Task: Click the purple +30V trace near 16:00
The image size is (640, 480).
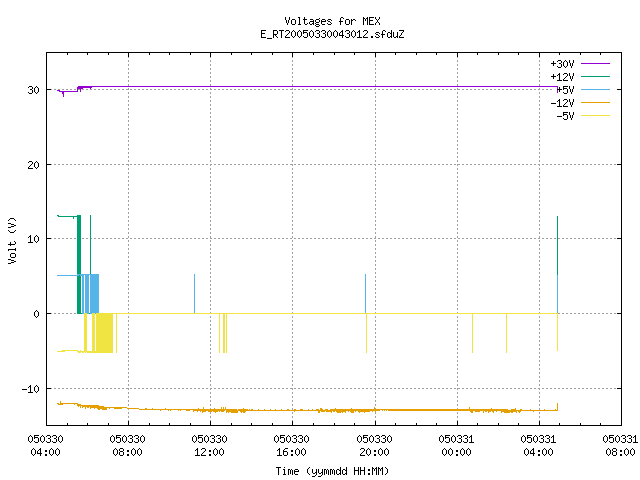Action: (292, 87)
